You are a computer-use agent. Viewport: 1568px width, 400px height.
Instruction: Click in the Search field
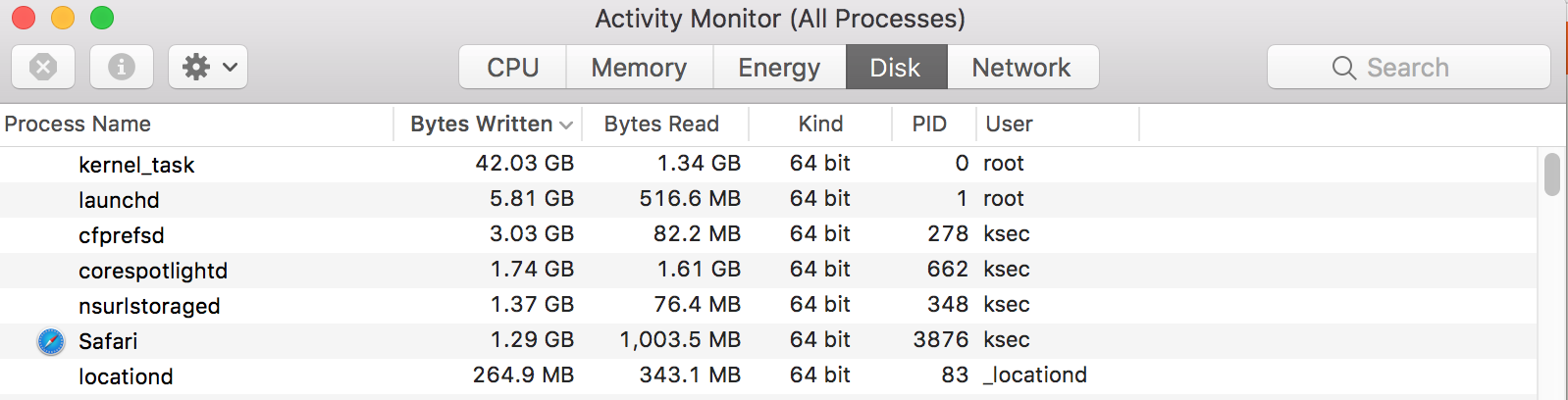pos(1409,67)
